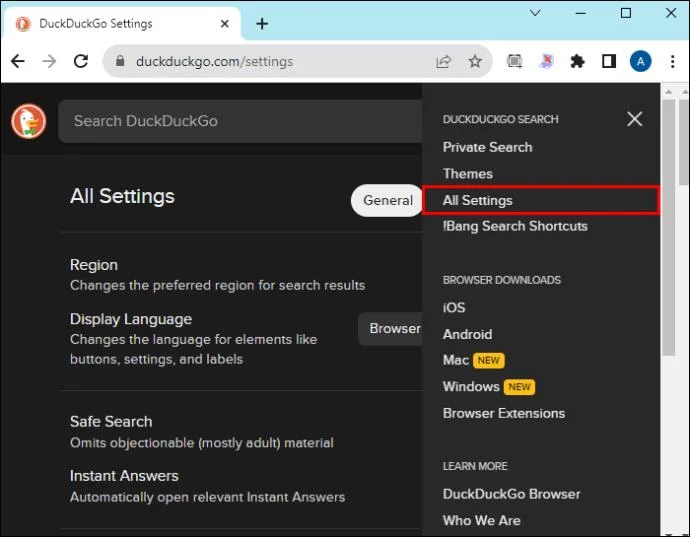Open Themes in the side menu
690x537 pixels.
[467, 173]
